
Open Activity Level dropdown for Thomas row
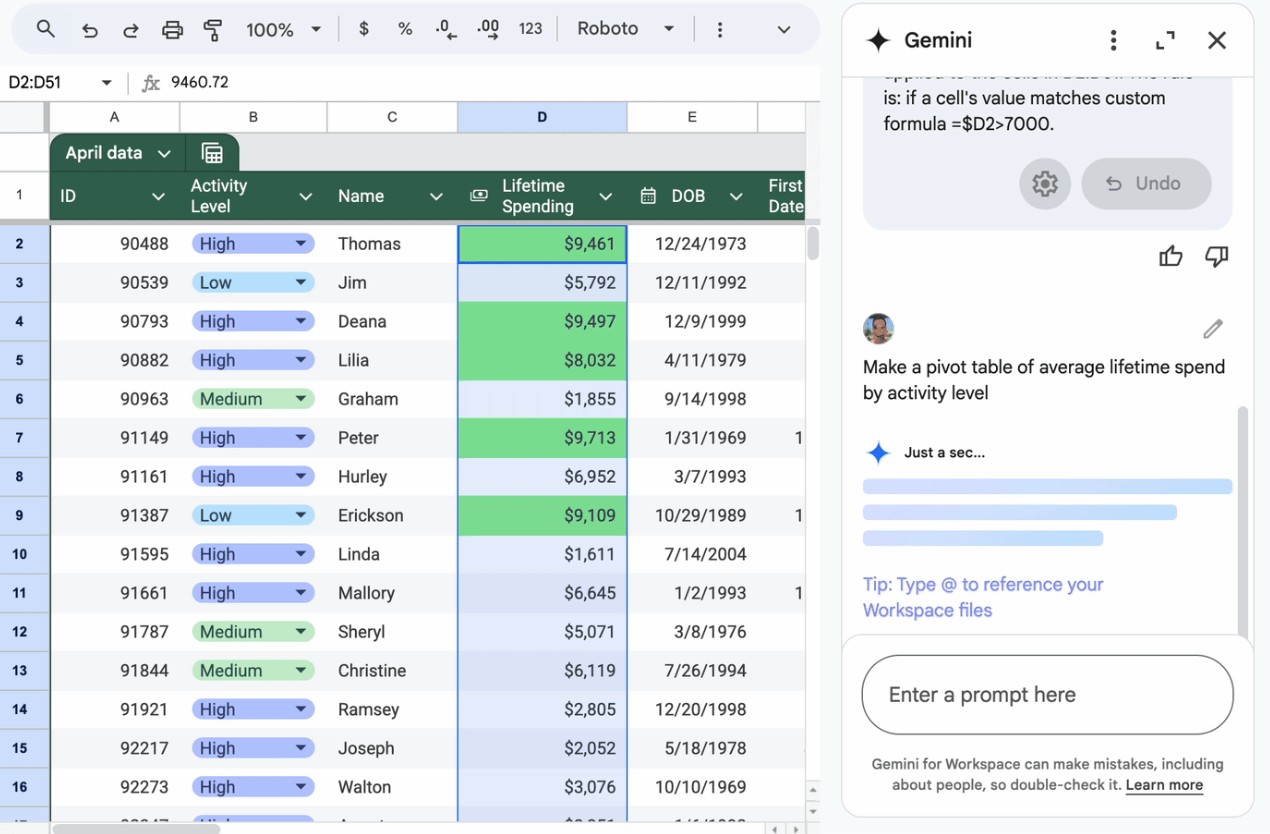[300, 244]
